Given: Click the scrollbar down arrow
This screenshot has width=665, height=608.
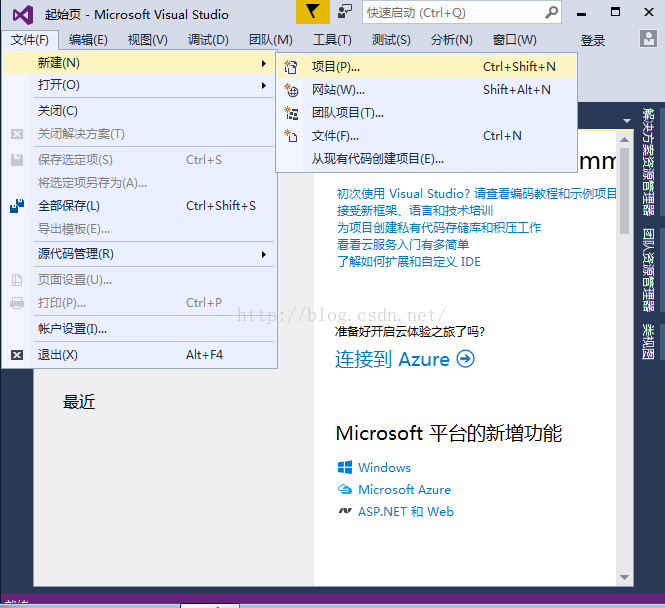Looking at the screenshot, I should click(624, 577).
